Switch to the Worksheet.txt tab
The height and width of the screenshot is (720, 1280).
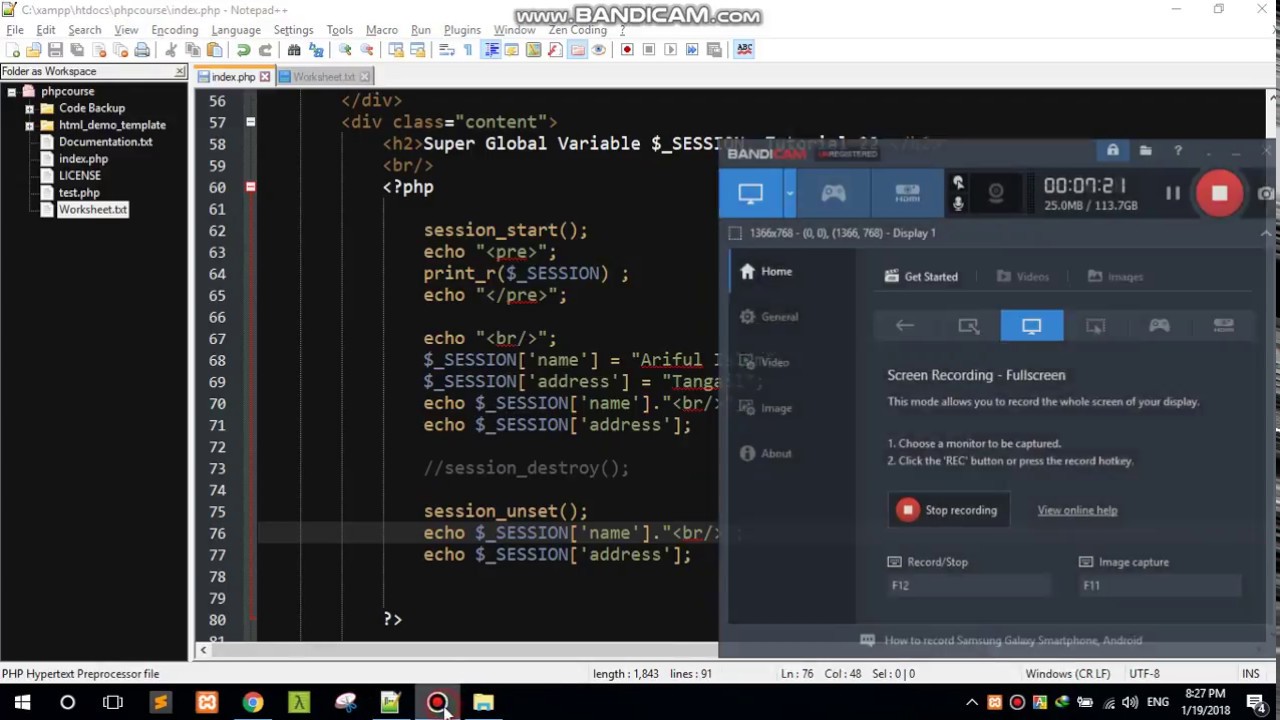(x=323, y=77)
